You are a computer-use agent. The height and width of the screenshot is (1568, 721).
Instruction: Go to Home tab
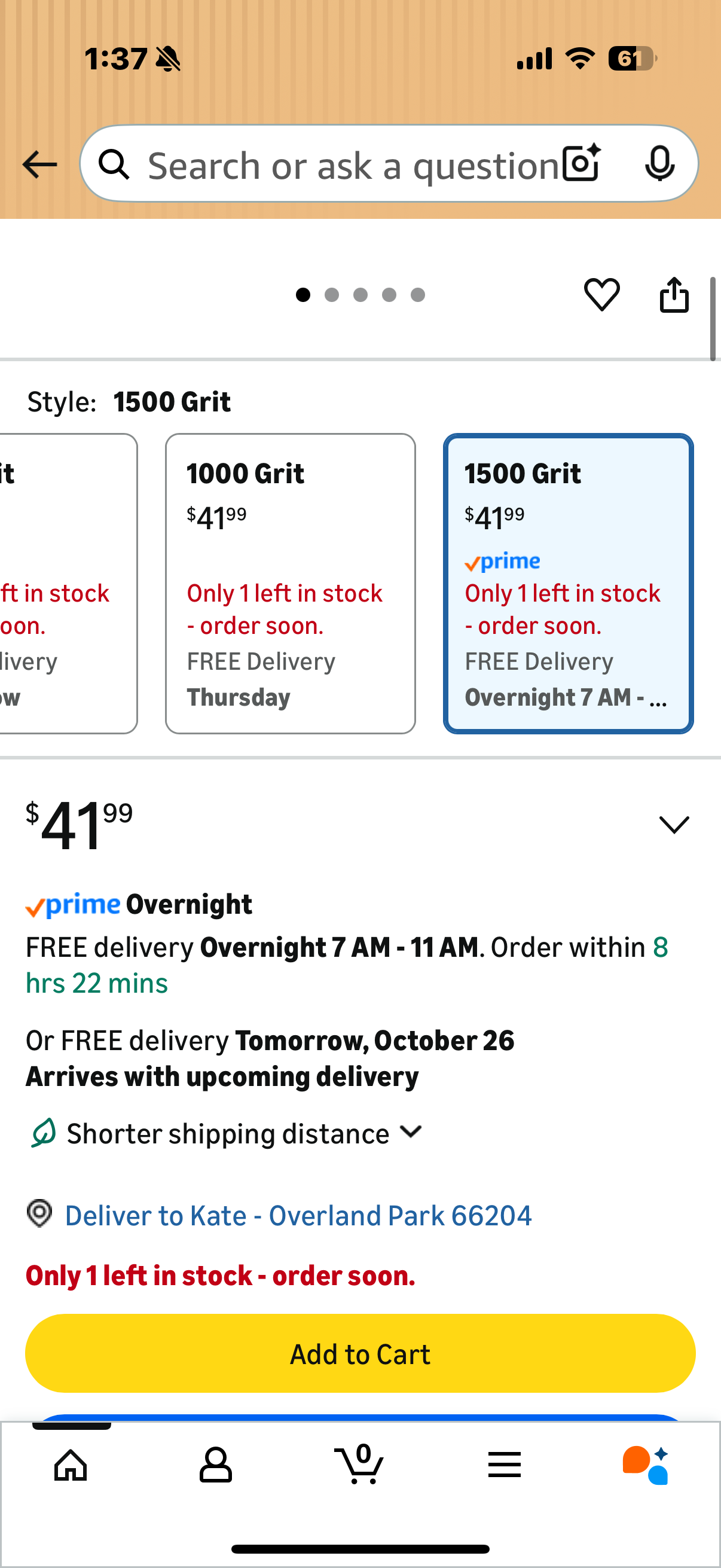point(71,1465)
